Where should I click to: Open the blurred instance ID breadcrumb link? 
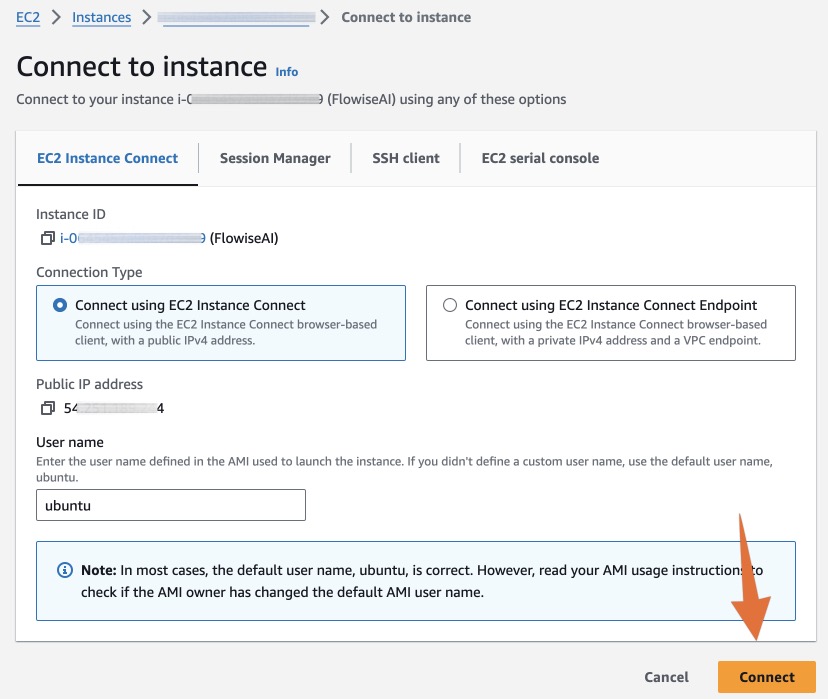point(236,17)
